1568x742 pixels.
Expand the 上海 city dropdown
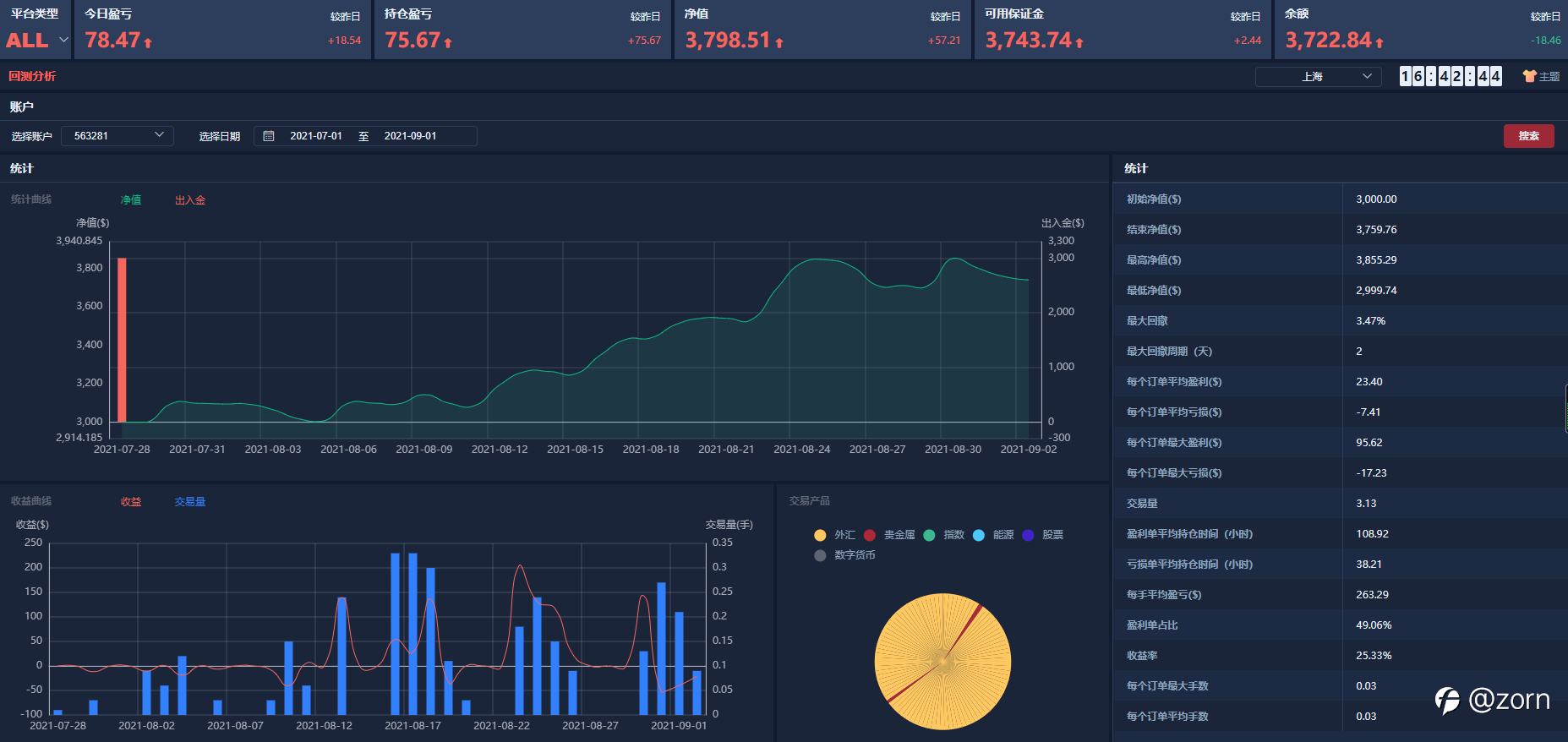point(1318,77)
